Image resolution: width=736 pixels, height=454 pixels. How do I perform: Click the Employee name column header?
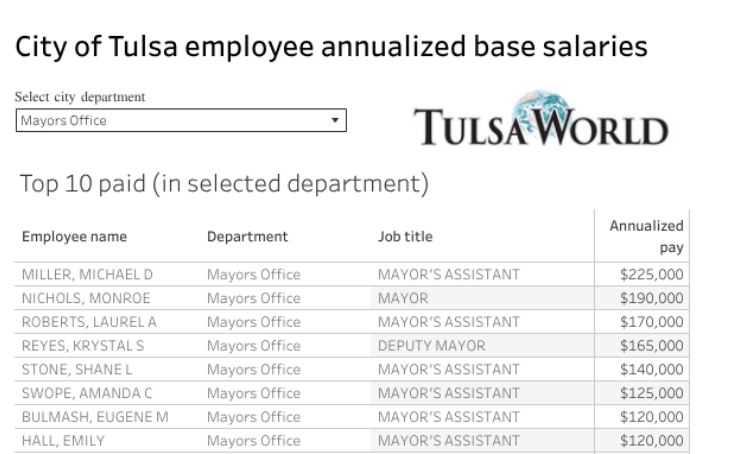coord(75,237)
